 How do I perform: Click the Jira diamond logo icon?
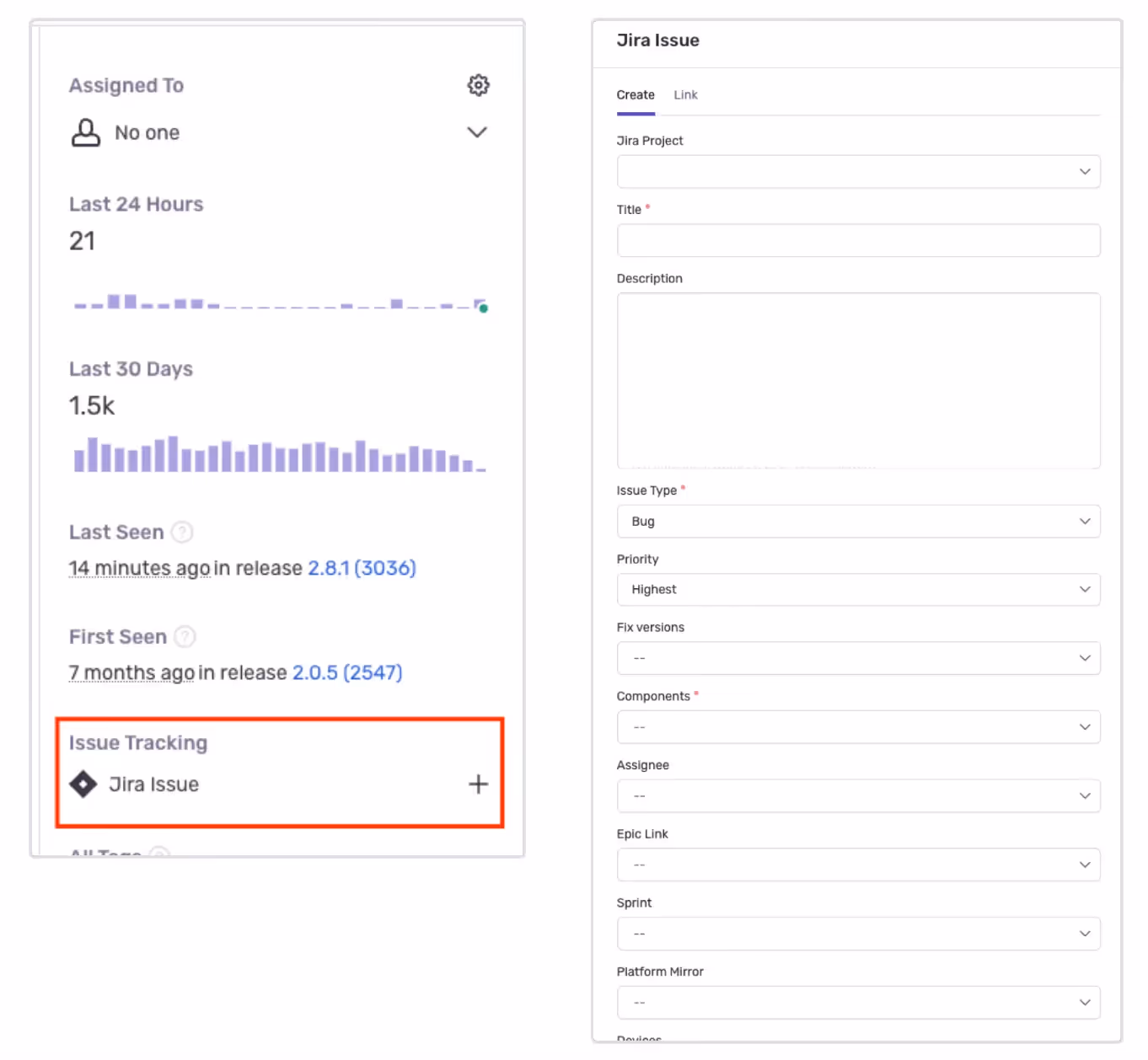(83, 784)
